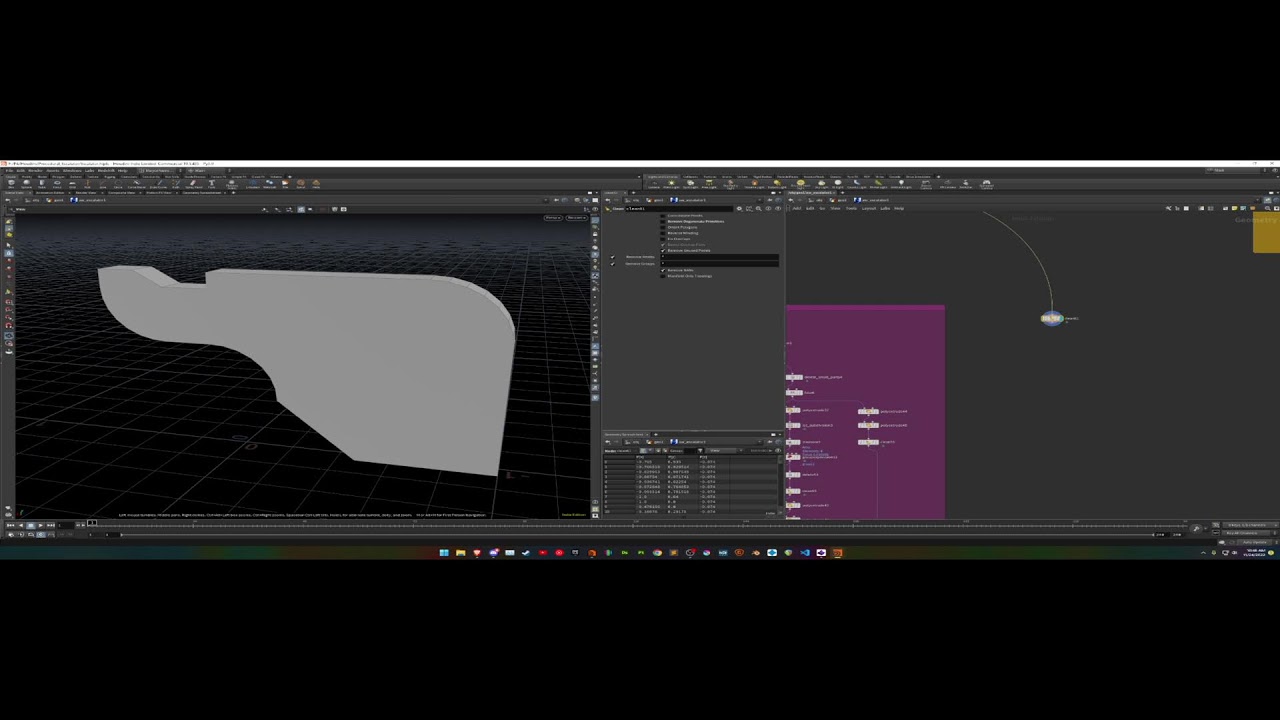Viewport: 1280px width, 720px height.
Task: Toggle Manifold-Only Topology checkbox
Action: click(x=663, y=276)
